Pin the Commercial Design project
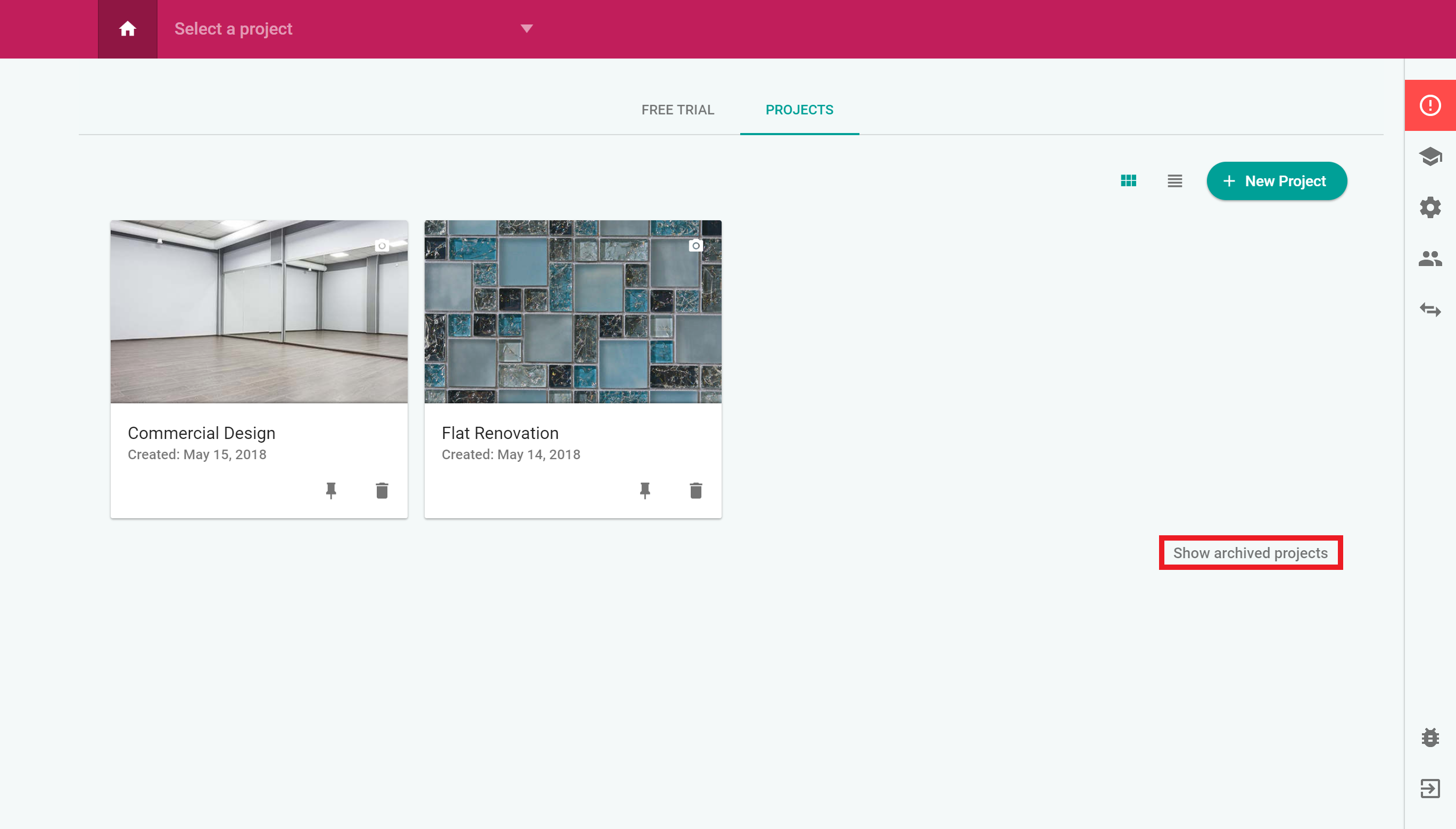 [x=331, y=490]
